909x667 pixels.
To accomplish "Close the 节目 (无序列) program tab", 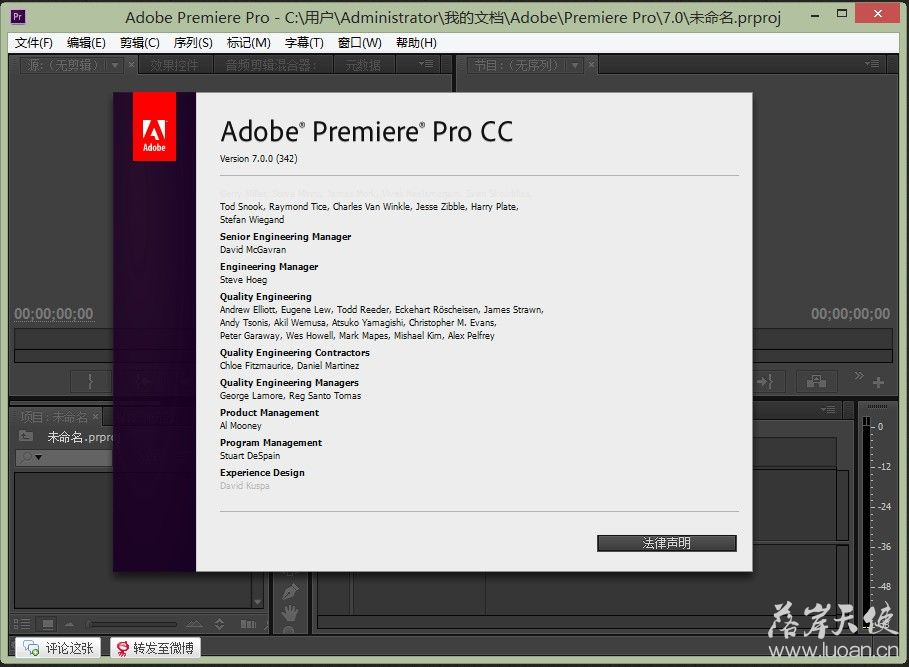I will click(x=591, y=64).
